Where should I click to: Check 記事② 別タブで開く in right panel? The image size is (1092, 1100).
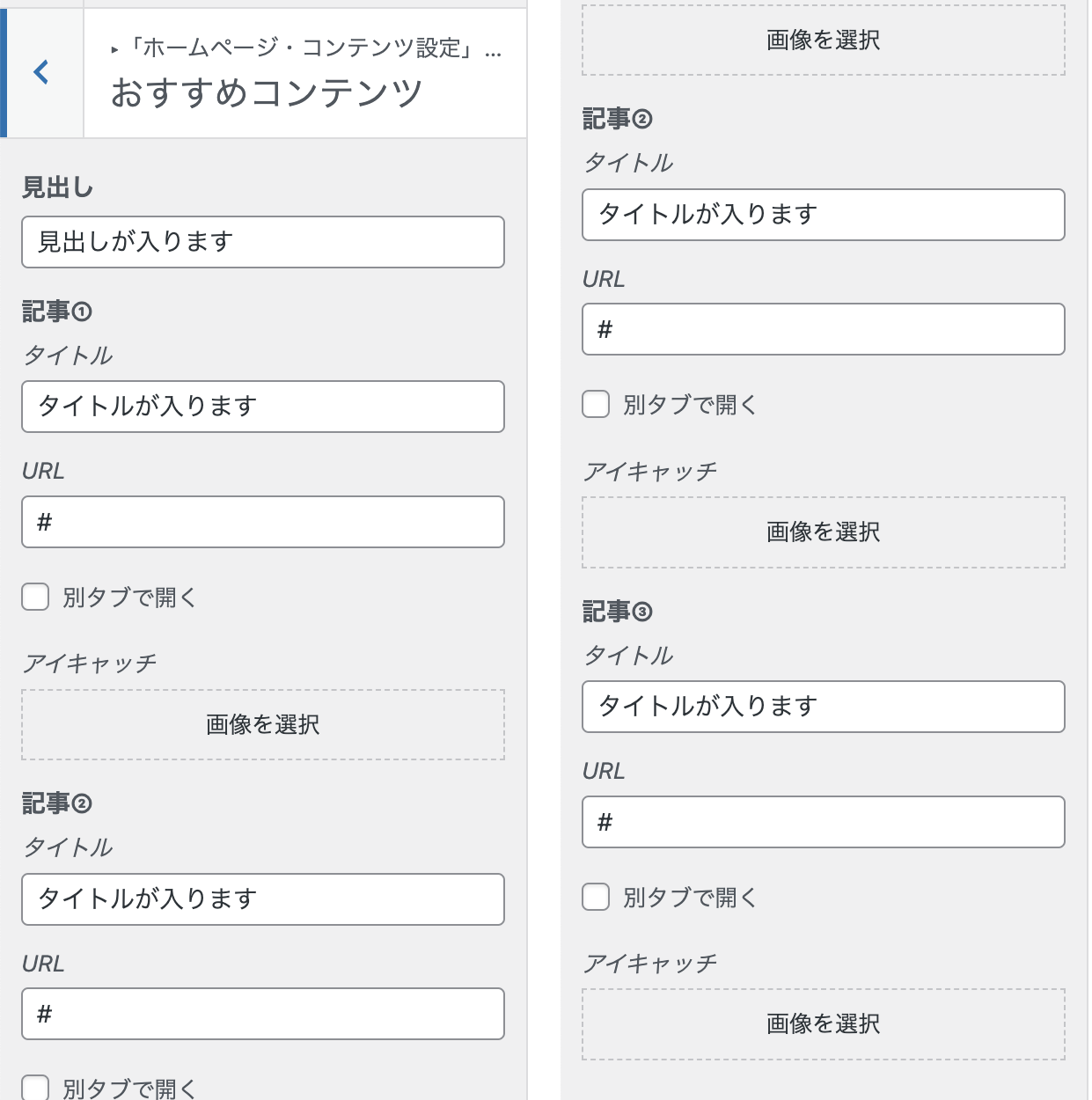(596, 404)
